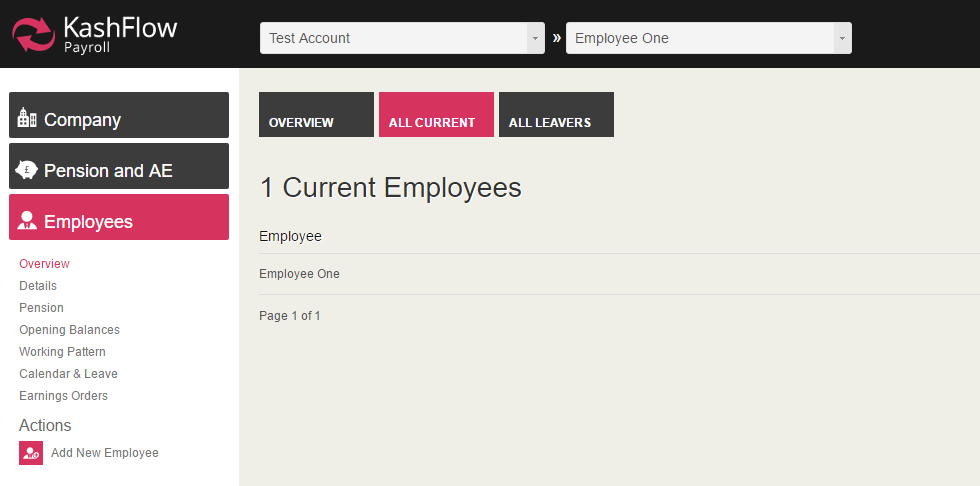
Task: Click the Company building icon
Action: pos(27,119)
